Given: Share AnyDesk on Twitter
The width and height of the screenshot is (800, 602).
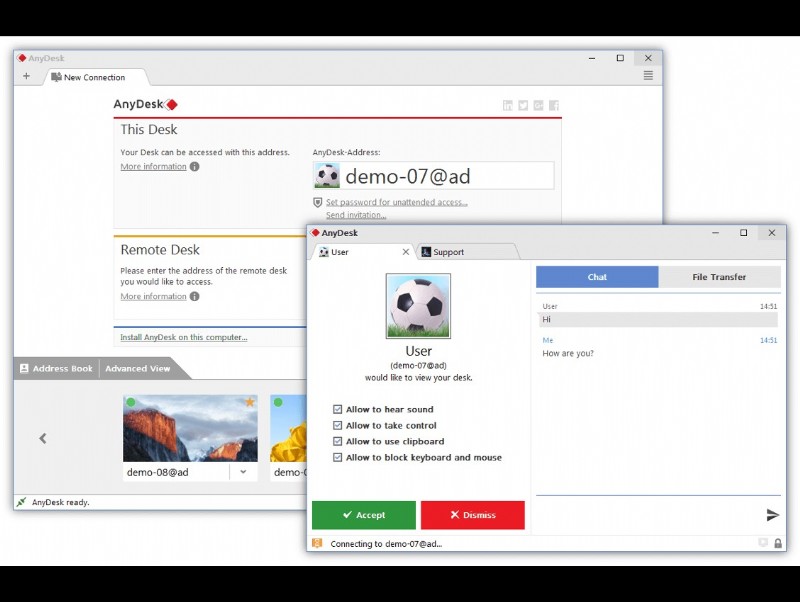Looking at the screenshot, I should click(x=523, y=105).
